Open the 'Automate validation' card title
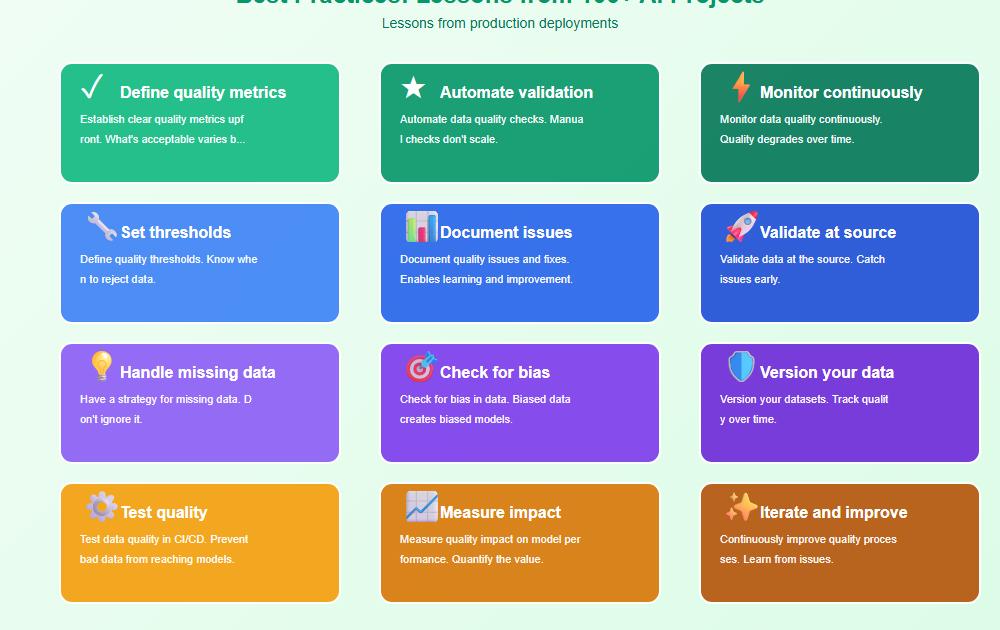Viewport: 1000px width, 630px height. click(x=516, y=93)
